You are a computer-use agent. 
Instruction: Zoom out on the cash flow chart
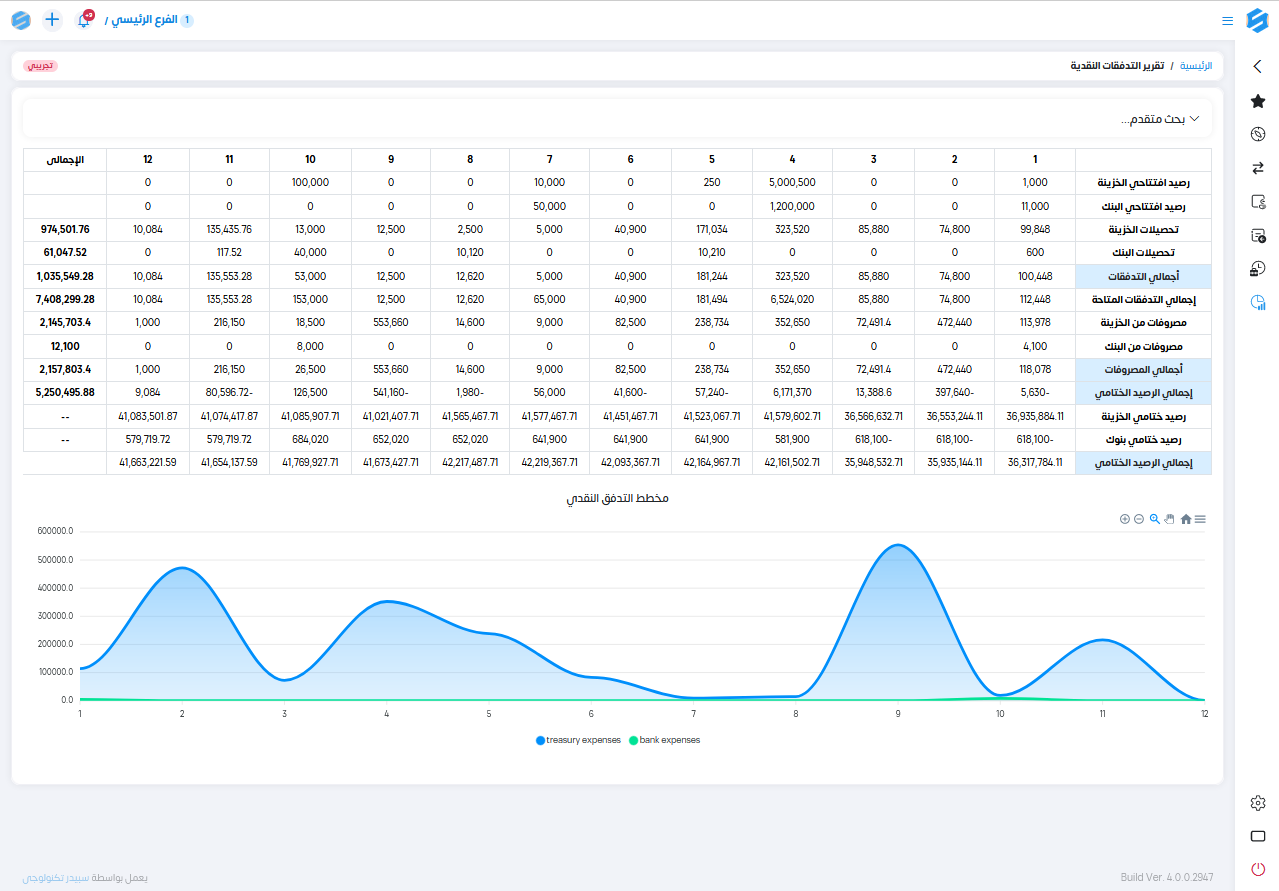pos(1139,519)
